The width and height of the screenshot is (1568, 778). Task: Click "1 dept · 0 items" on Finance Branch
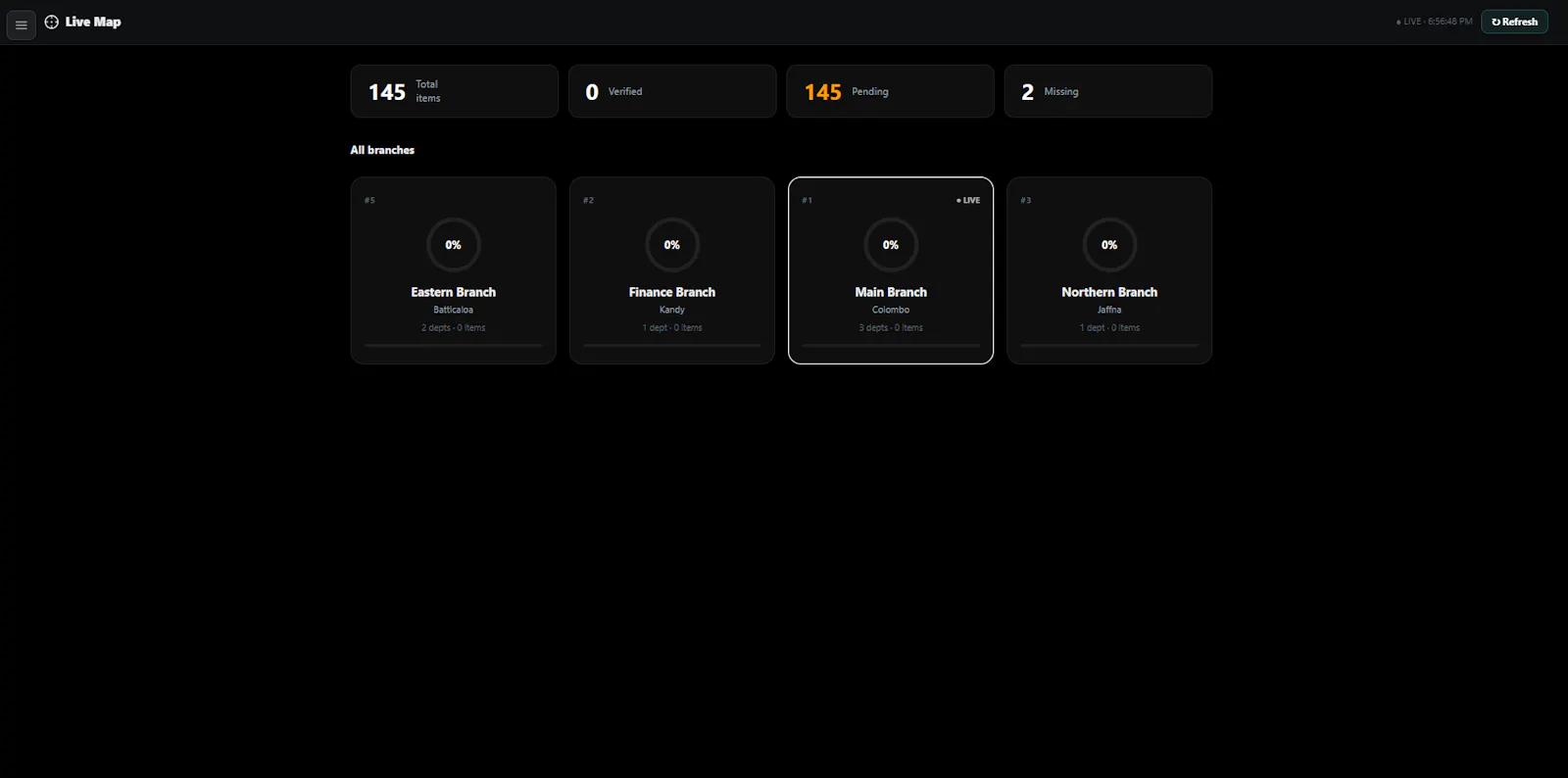[x=672, y=327]
